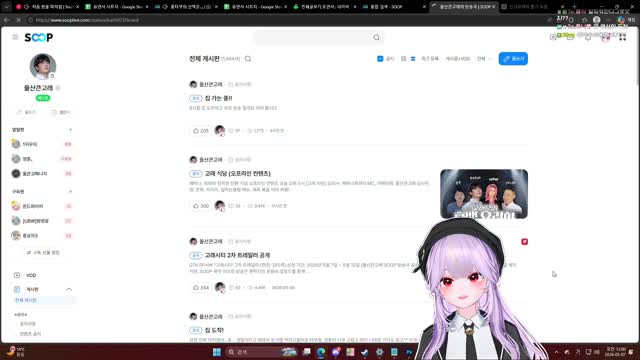Open Microsoft Edge from the taskbar

[321, 352]
